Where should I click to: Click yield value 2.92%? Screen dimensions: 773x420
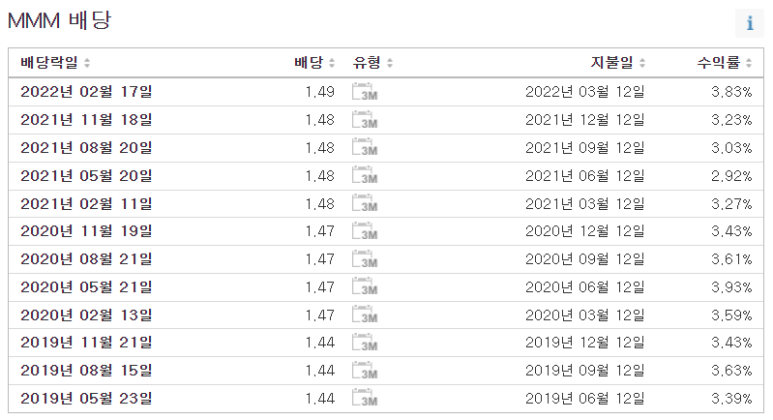point(732,176)
